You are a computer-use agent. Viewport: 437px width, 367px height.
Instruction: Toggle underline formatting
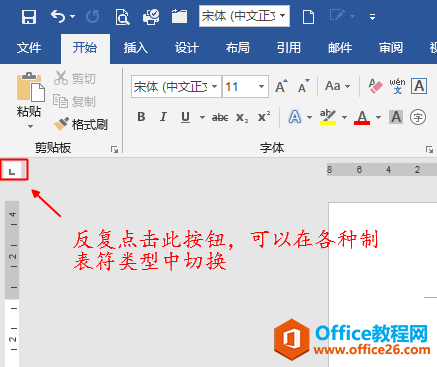click(x=185, y=117)
